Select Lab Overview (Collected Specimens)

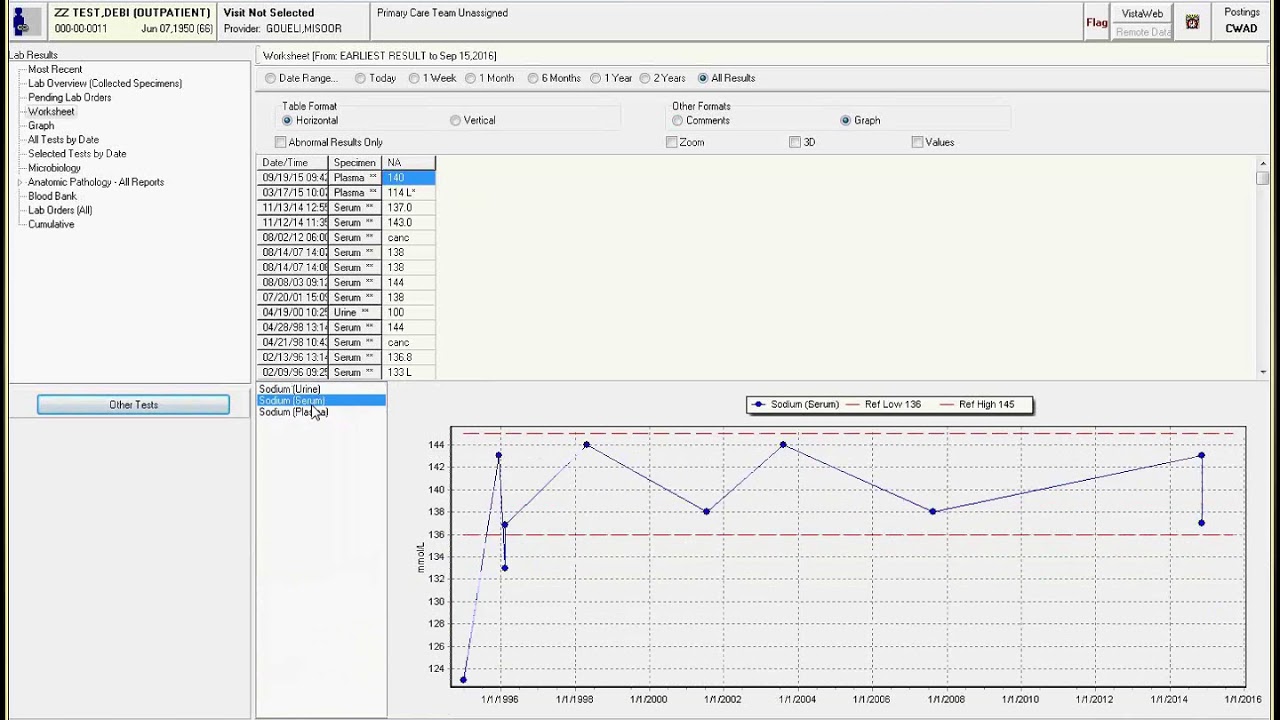point(105,84)
